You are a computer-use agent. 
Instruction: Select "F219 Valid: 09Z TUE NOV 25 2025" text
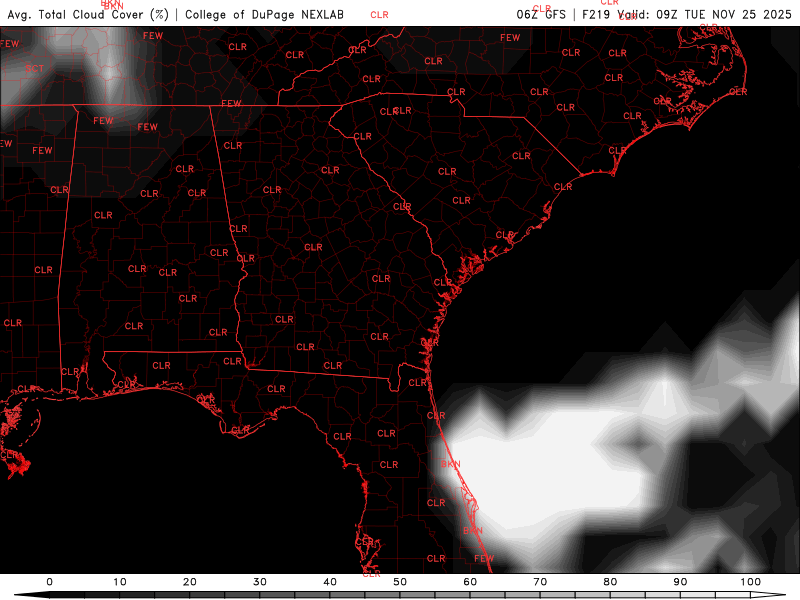pyautogui.click(x=687, y=14)
